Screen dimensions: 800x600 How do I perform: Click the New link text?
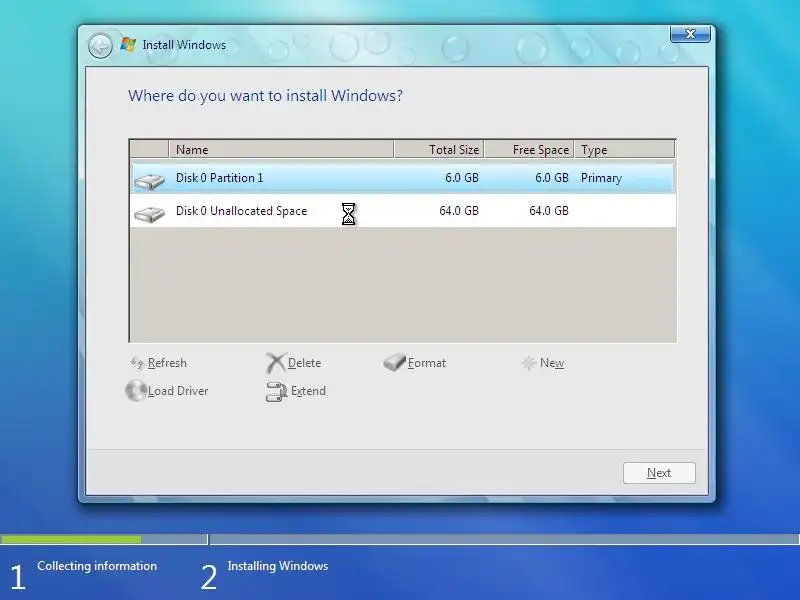552,363
